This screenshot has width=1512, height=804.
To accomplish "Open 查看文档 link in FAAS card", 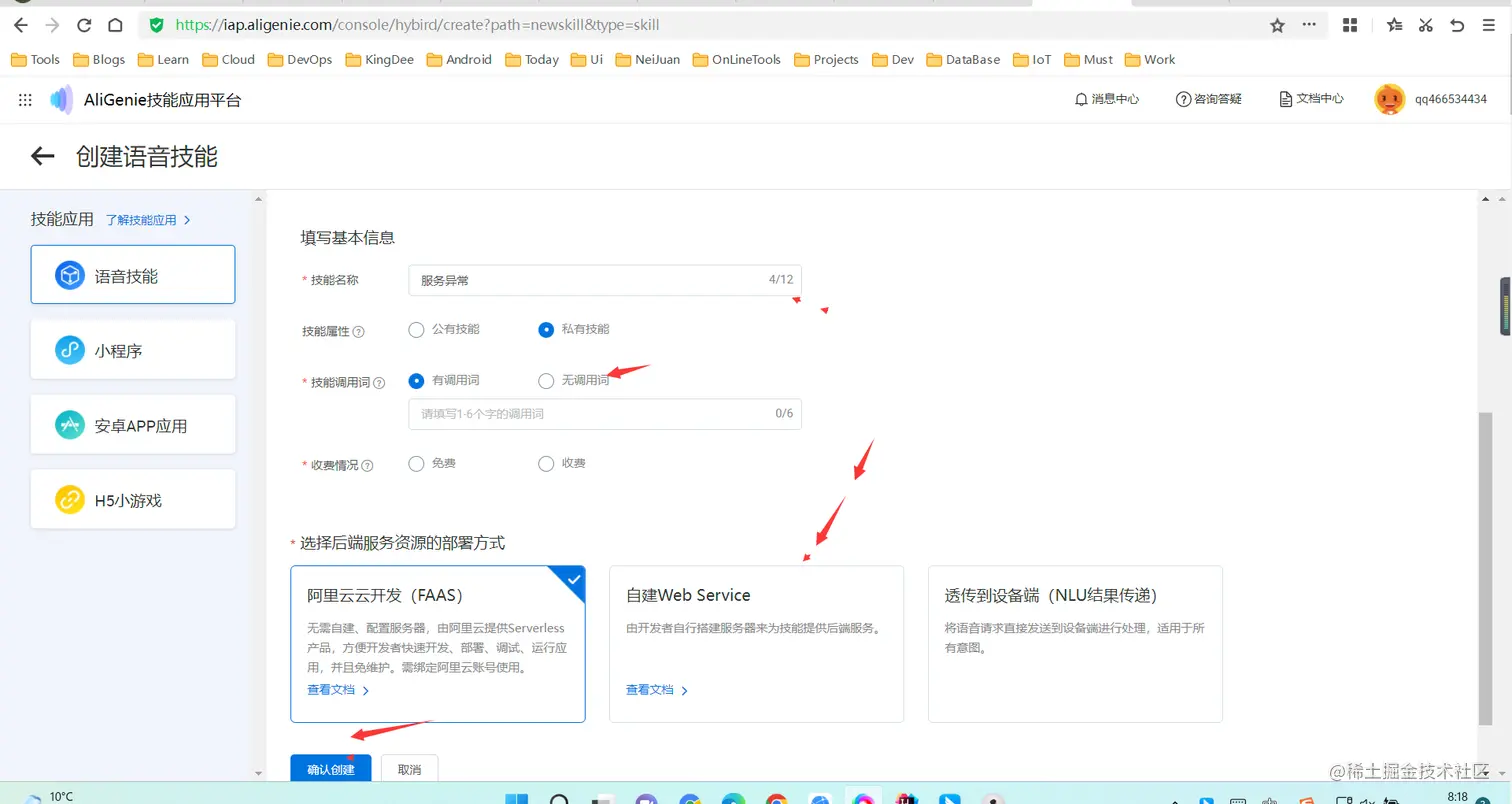I will [x=338, y=690].
